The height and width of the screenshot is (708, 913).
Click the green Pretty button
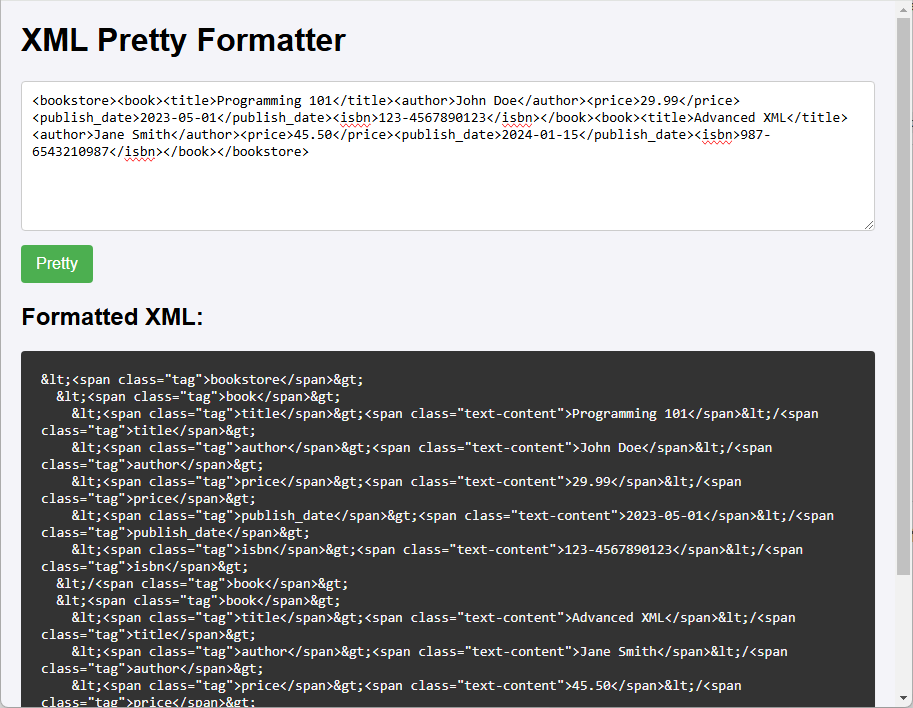click(x=57, y=264)
